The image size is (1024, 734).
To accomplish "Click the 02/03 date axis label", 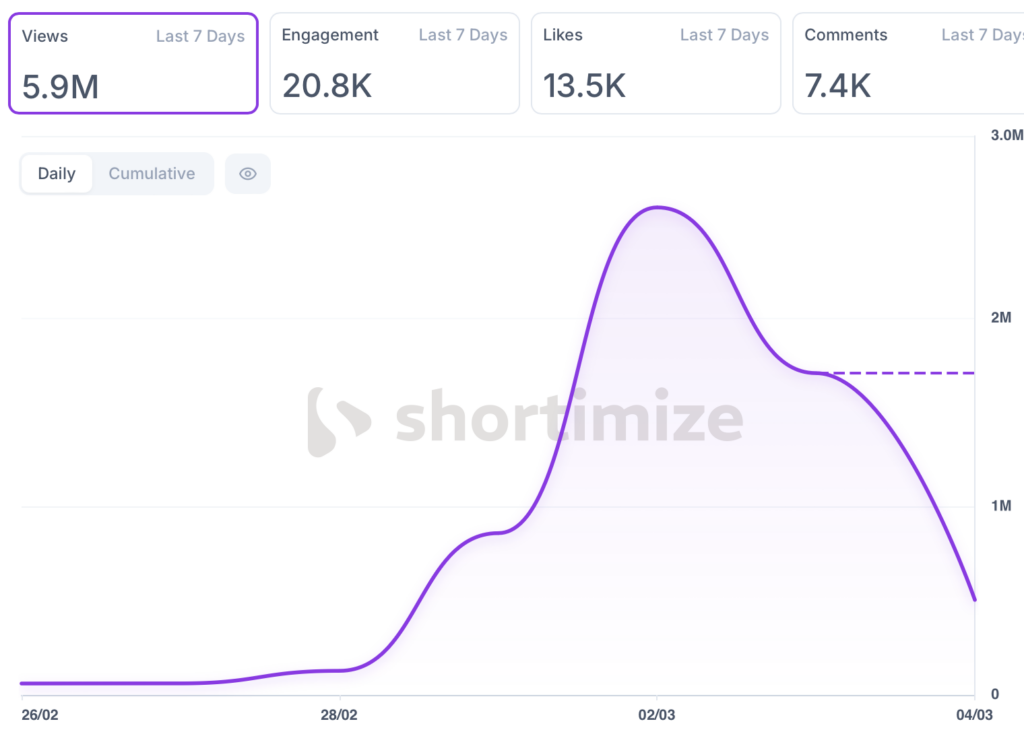I will point(657,715).
